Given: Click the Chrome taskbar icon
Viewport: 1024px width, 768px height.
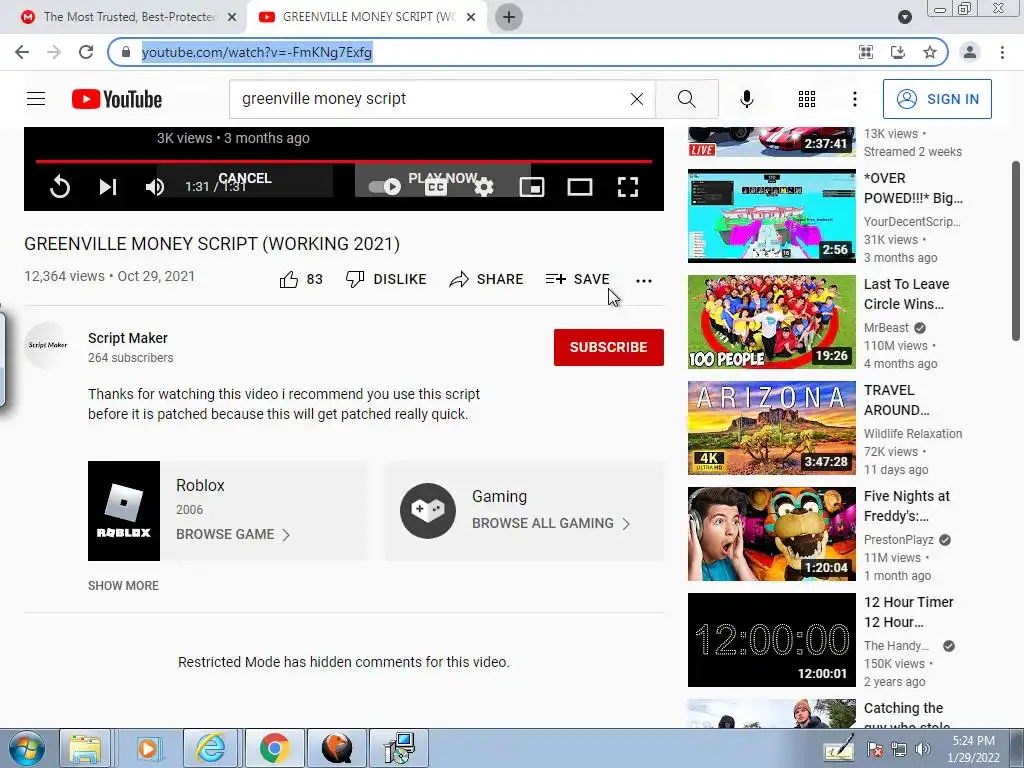Looking at the screenshot, I should click(274, 748).
